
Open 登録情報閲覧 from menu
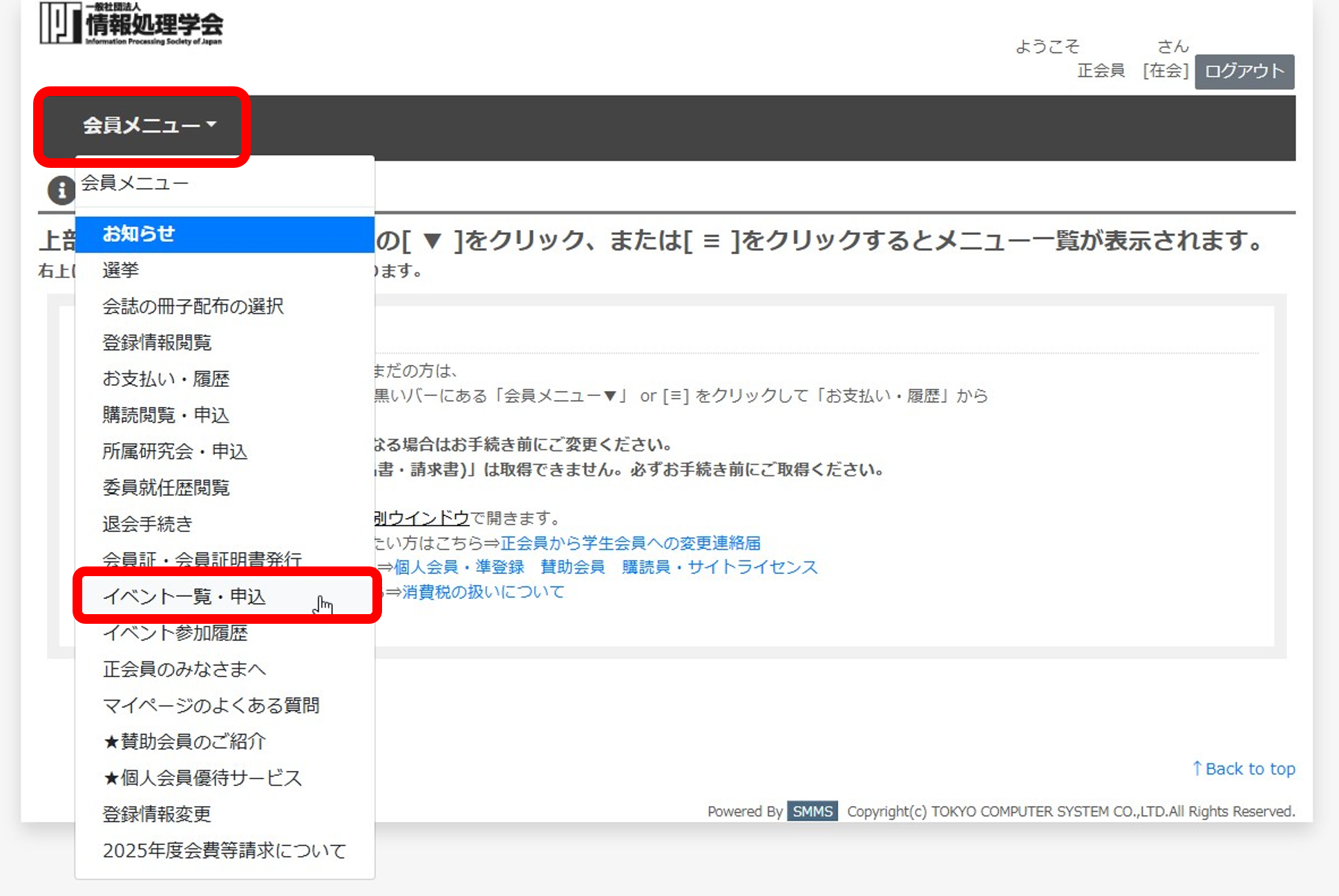tap(157, 343)
